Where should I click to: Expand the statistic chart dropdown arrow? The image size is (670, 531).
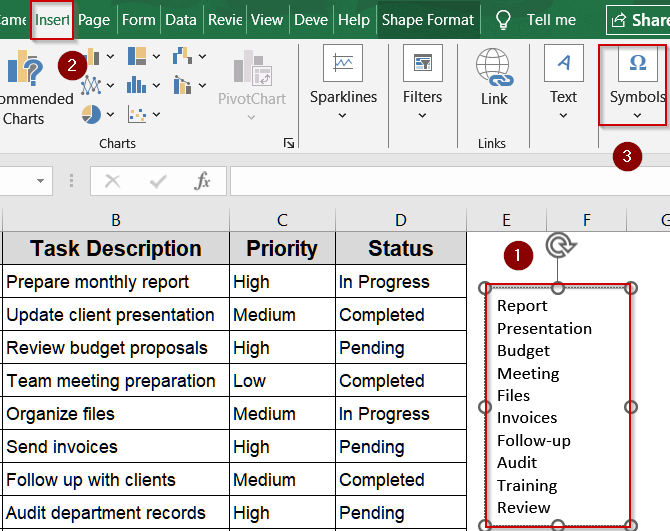[156, 85]
